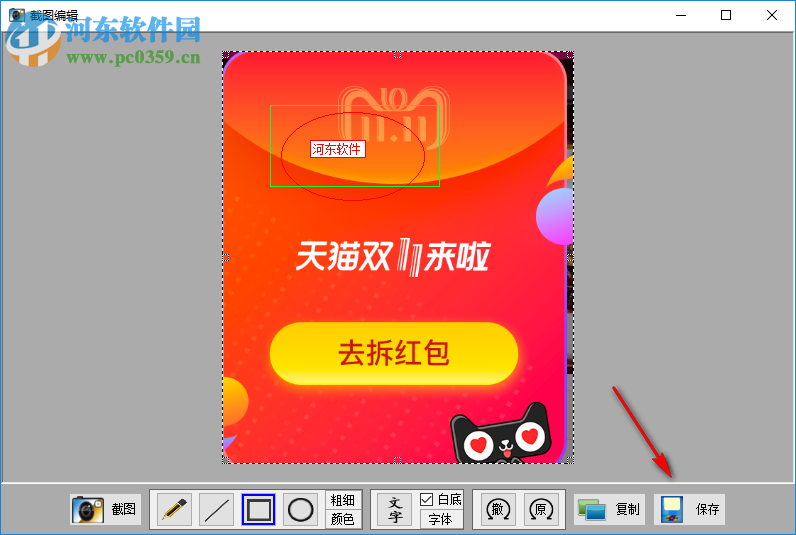
Task: Click the 河东软件 text annotation
Action: (x=337, y=149)
